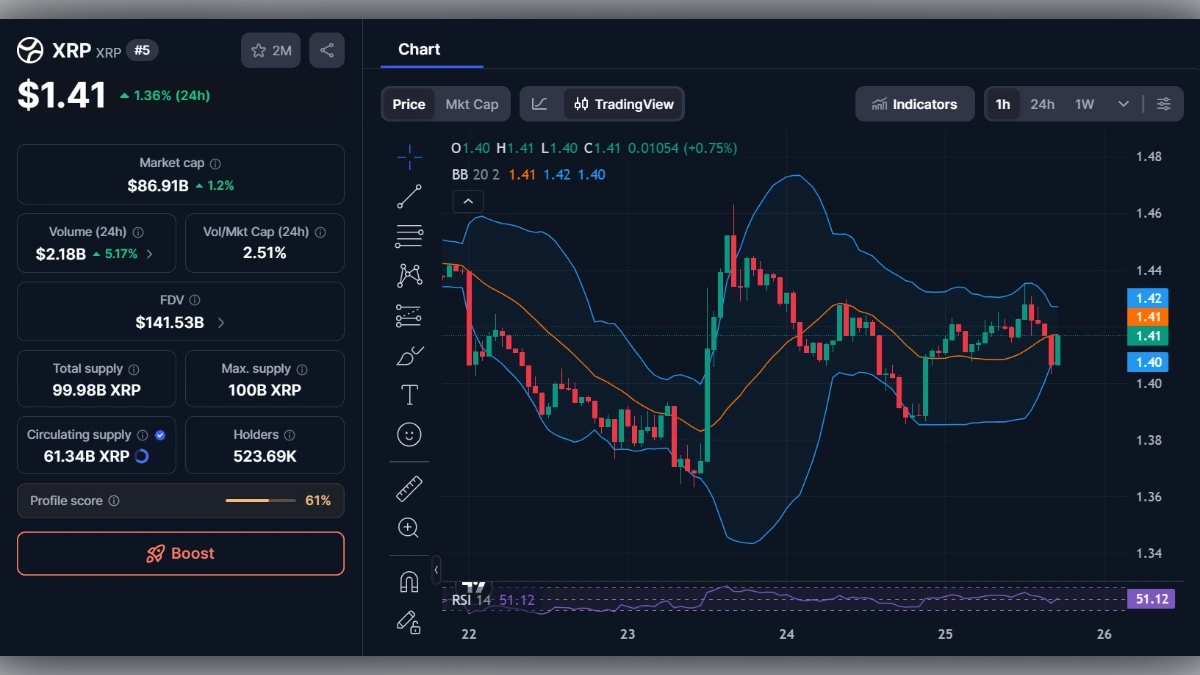The image size is (1200, 675).
Task: Select the crosshair cursor tool
Action: point(409,155)
